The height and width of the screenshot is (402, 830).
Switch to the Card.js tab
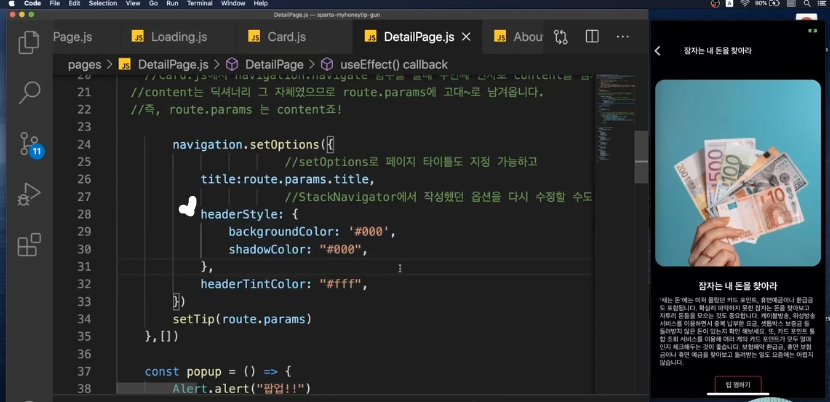[286, 37]
